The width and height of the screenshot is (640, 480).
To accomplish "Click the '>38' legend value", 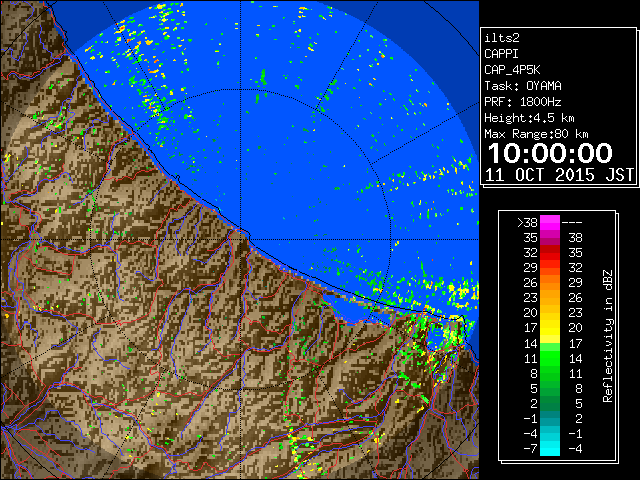I will [x=527, y=223].
